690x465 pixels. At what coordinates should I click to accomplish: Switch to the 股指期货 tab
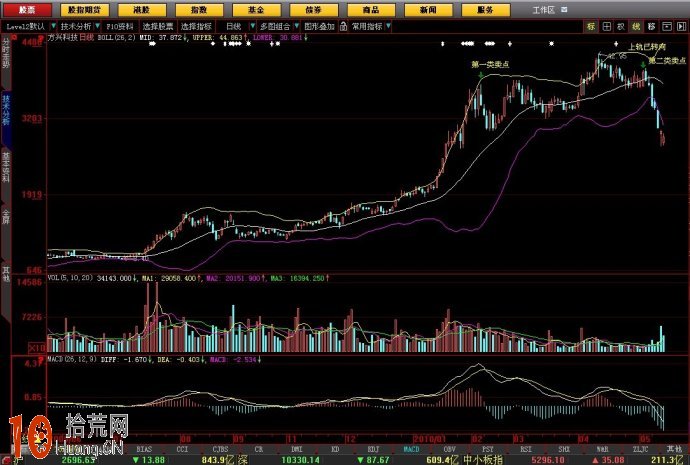84,9
